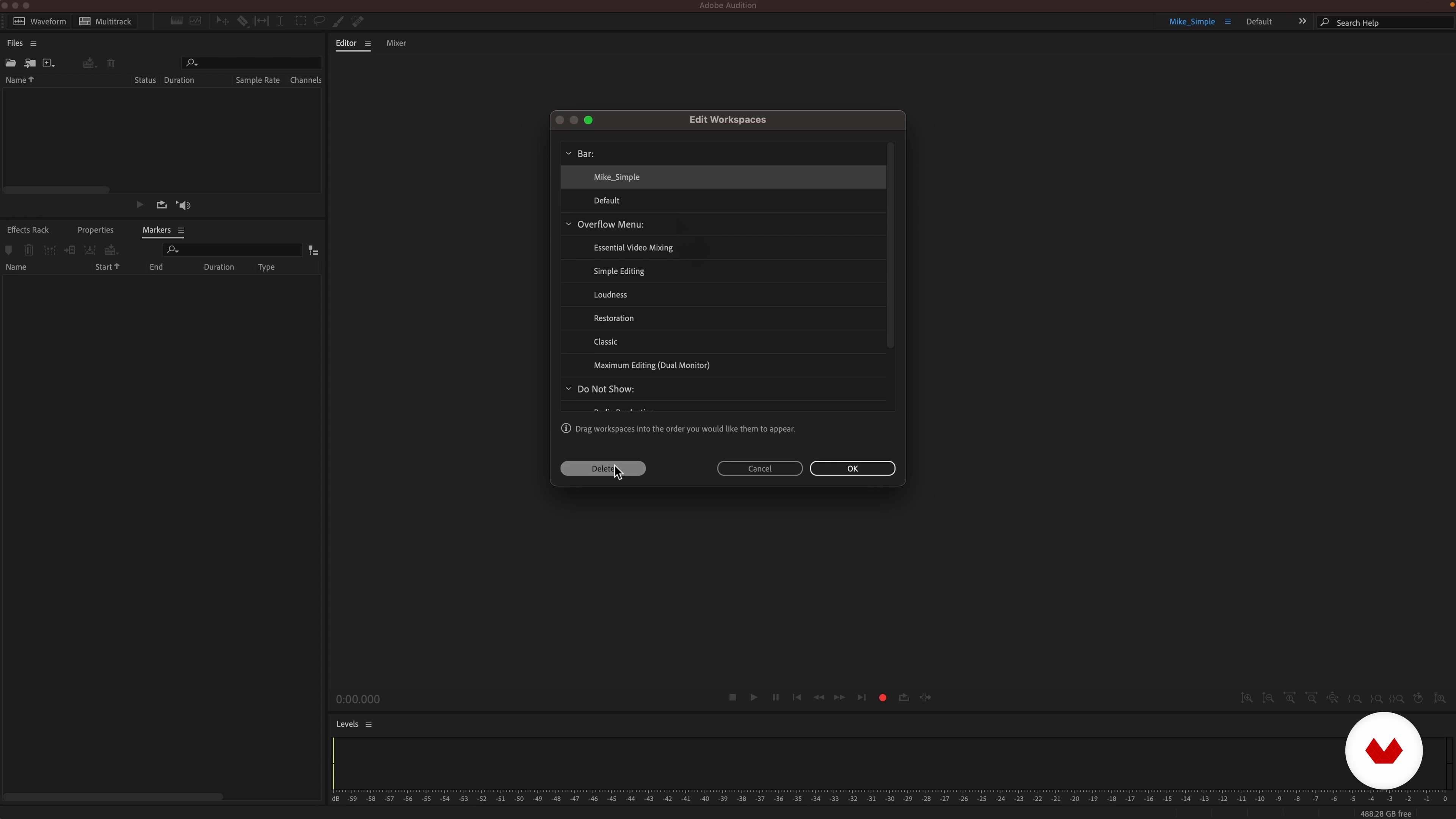Open the Effects Rack tab
Viewport: 1456px width, 819px height.
coord(28,229)
